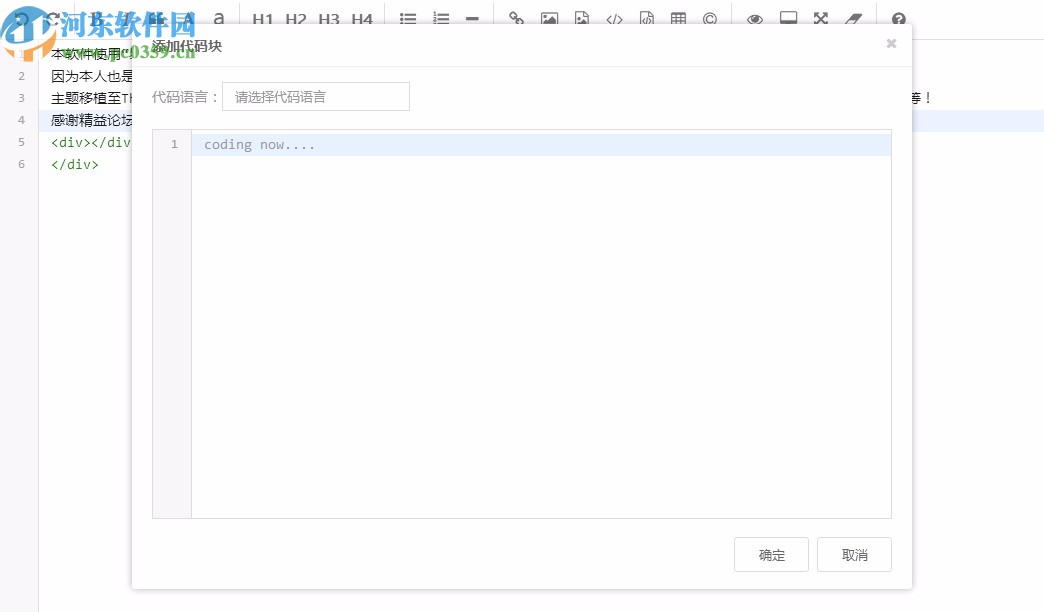Click line number 2 in the background editor gutter

pyautogui.click(x=21, y=76)
